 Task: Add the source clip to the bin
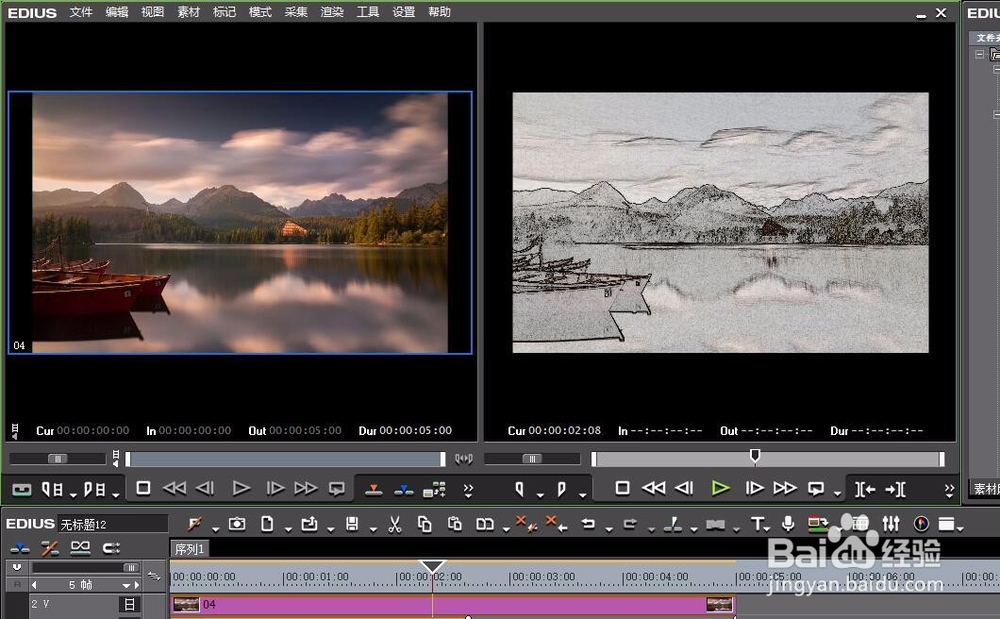[434, 489]
